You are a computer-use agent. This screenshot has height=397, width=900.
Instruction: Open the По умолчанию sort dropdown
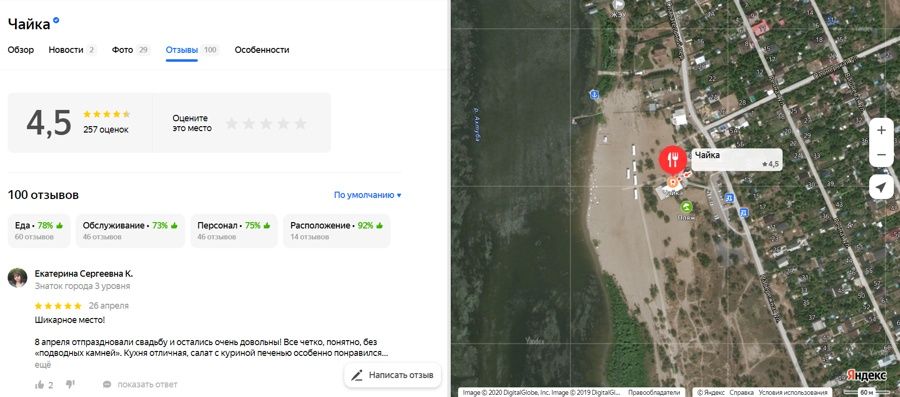click(x=367, y=195)
